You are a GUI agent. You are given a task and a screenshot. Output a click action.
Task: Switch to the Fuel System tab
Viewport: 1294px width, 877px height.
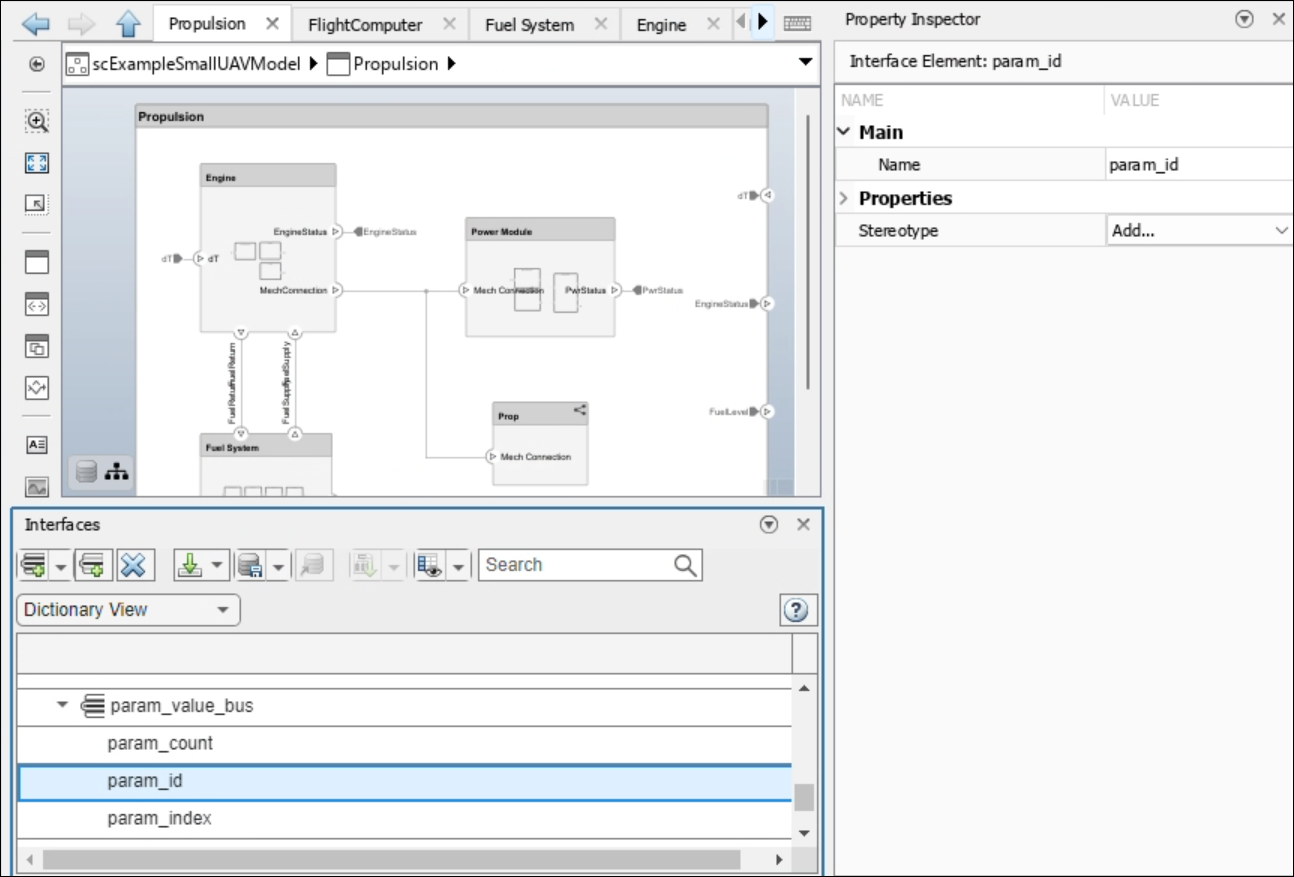529,24
